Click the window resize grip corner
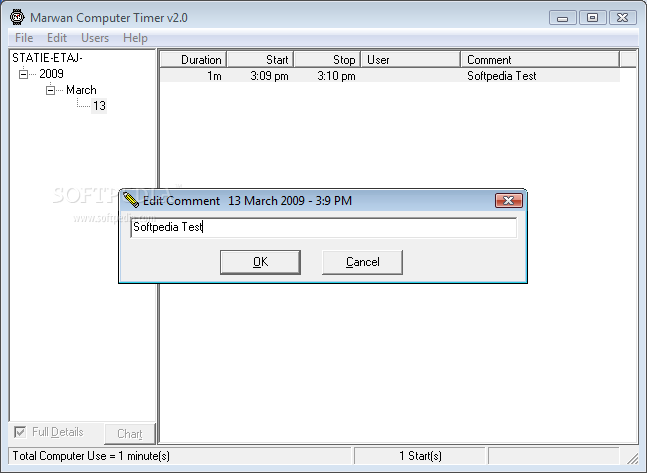The height and width of the screenshot is (473, 647). tap(632, 458)
